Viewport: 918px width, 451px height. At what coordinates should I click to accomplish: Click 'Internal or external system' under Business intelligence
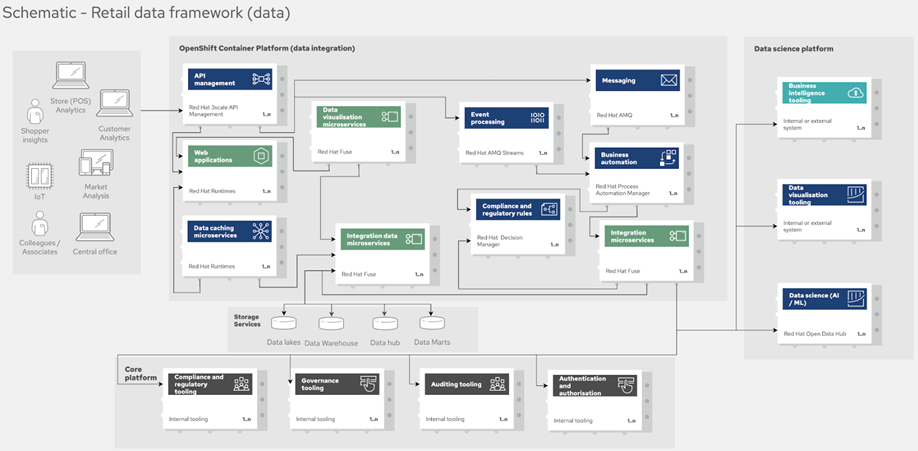tap(807, 124)
